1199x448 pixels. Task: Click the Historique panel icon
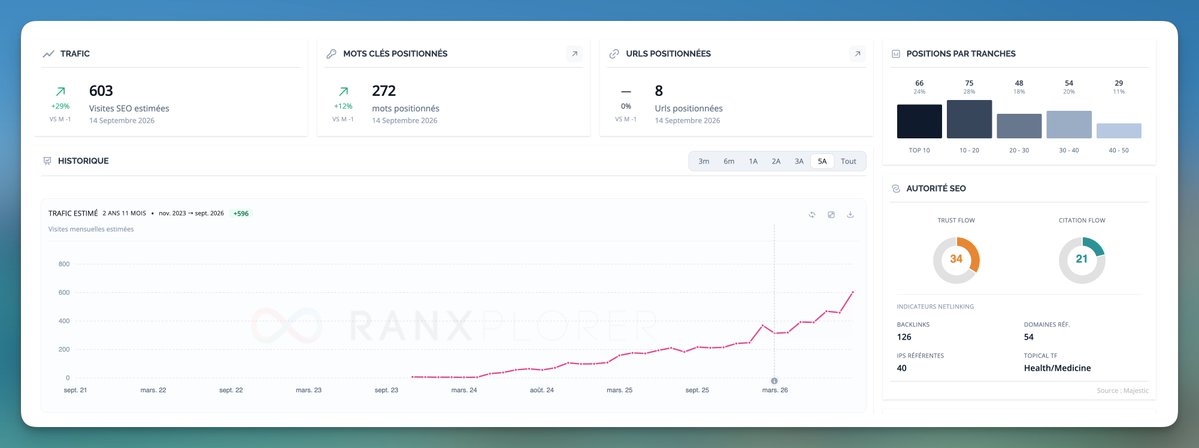click(47, 161)
